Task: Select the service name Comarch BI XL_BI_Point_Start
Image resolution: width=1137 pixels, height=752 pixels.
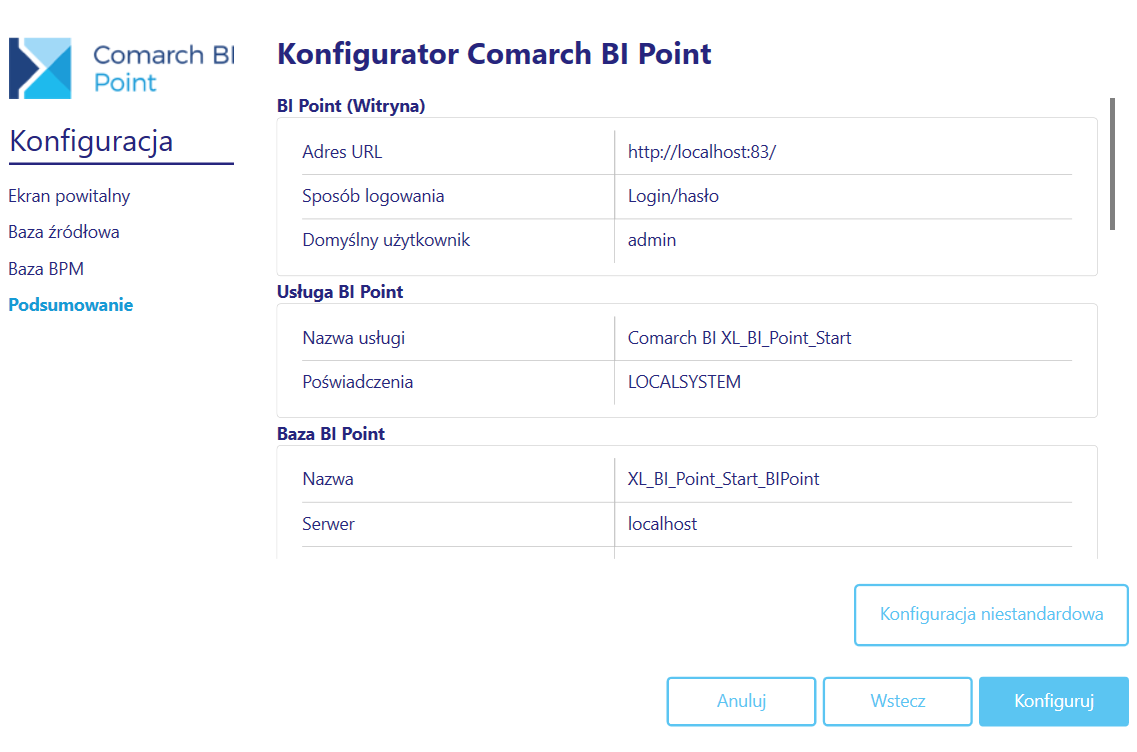Action: point(739,338)
